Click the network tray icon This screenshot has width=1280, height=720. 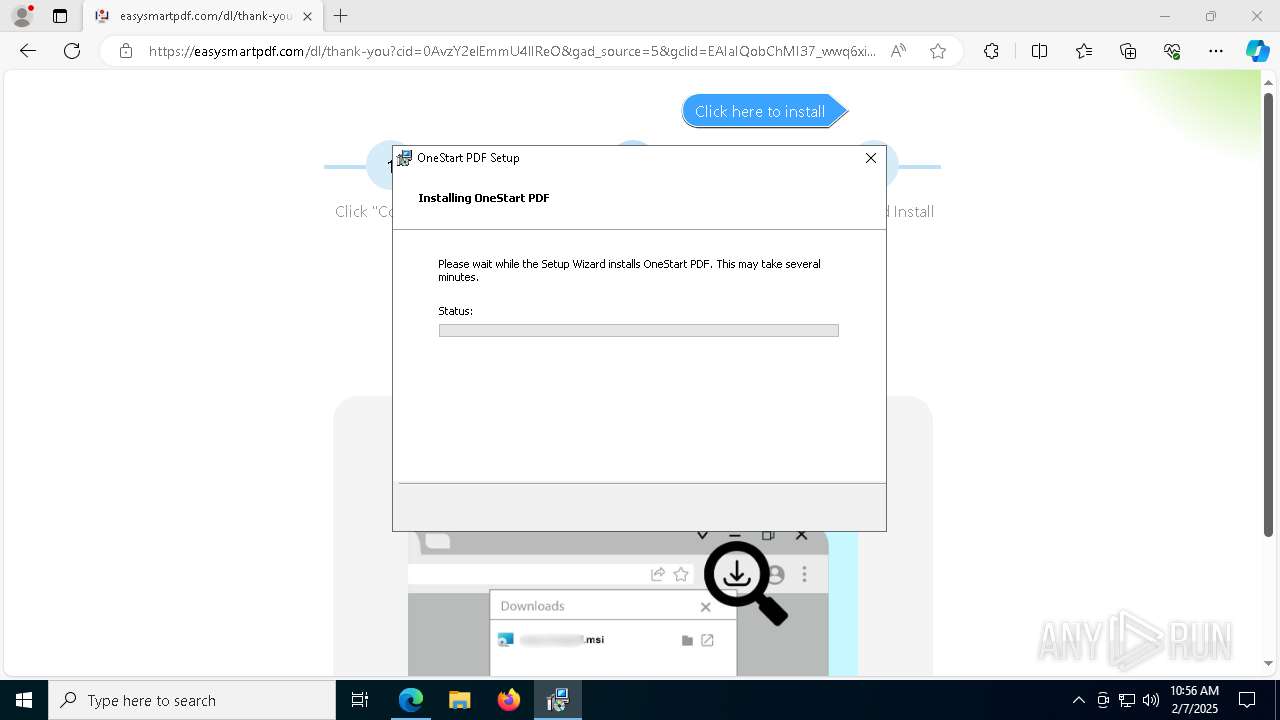coord(1127,700)
